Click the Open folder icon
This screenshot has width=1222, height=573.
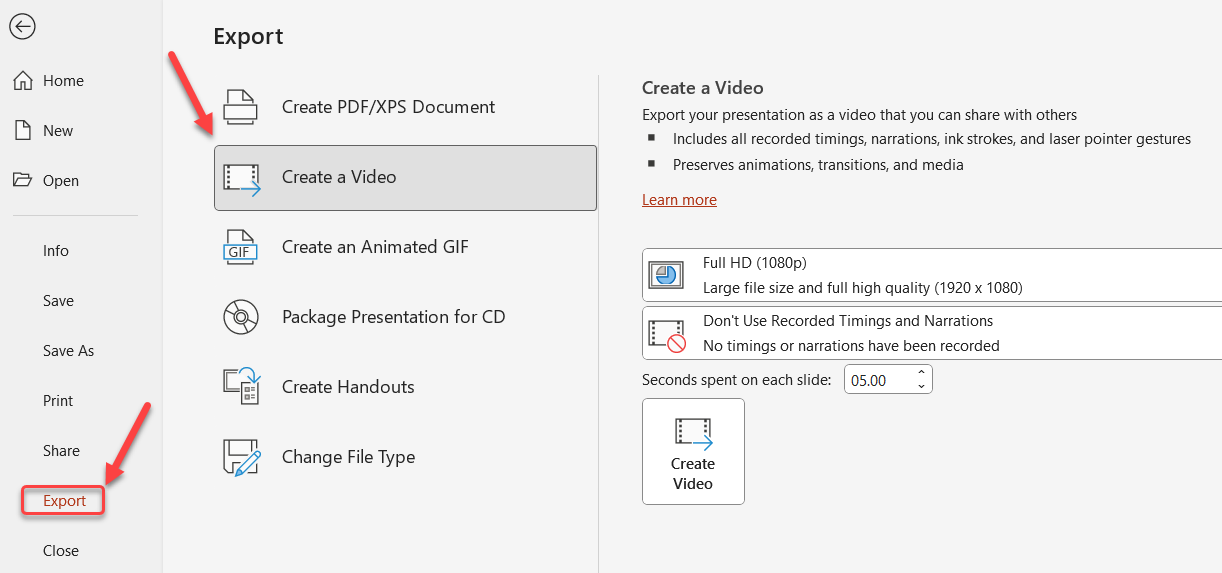(x=22, y=180)
